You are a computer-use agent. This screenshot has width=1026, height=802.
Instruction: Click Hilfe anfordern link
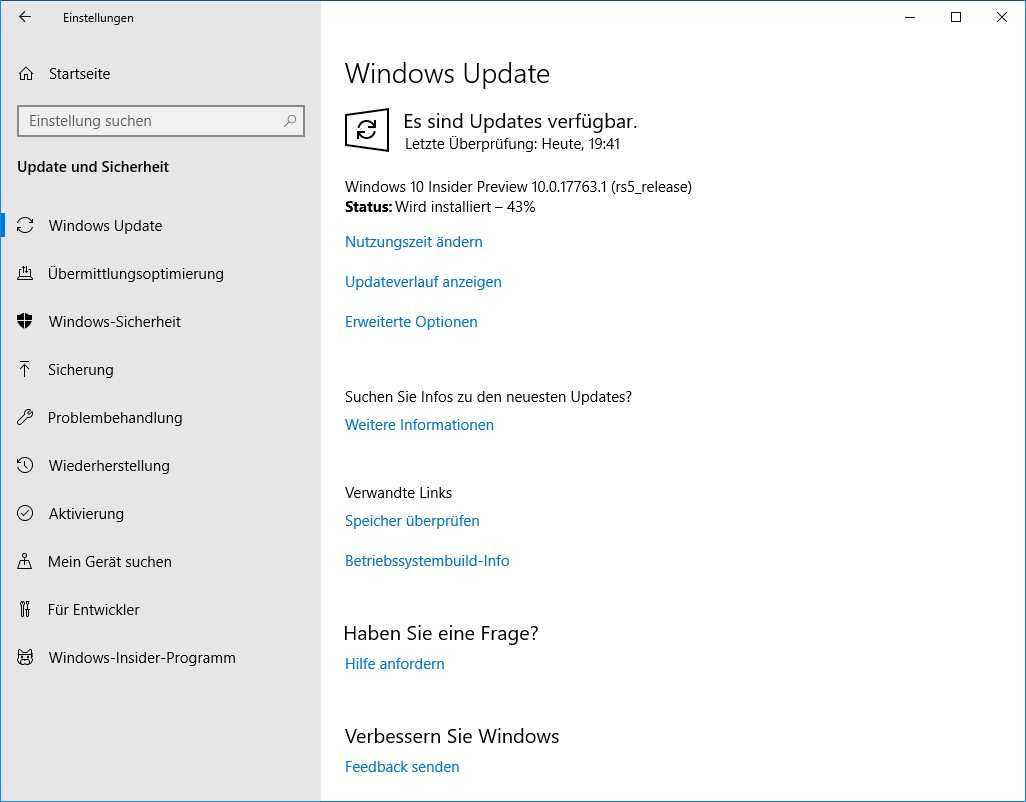(395, 664)
